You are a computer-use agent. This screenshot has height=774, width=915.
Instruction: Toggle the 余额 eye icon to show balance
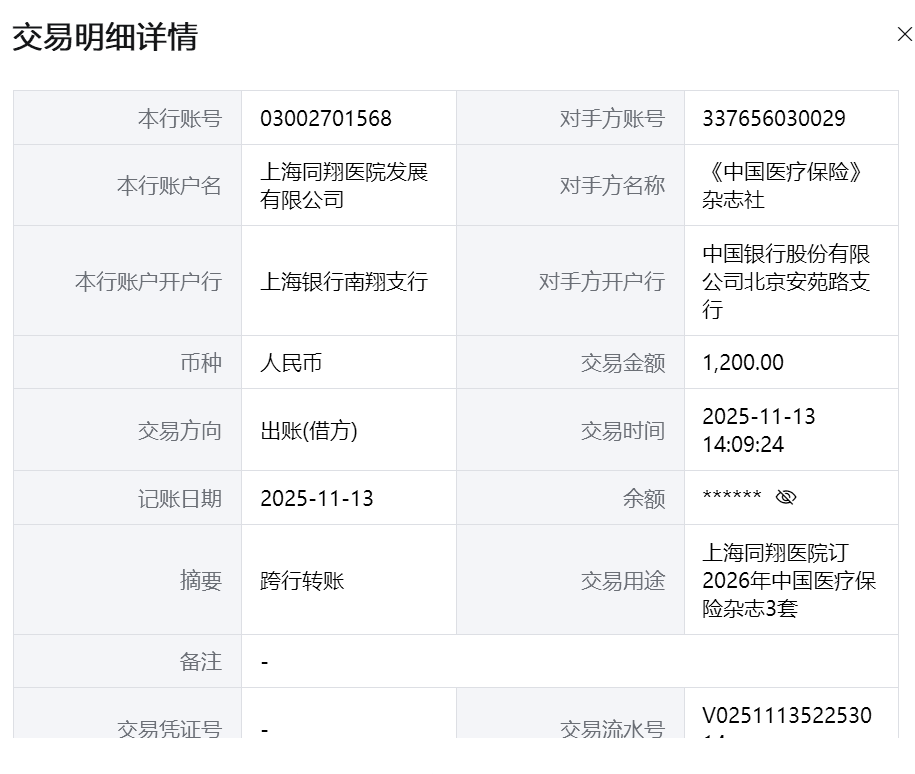(x=785, y=498)
